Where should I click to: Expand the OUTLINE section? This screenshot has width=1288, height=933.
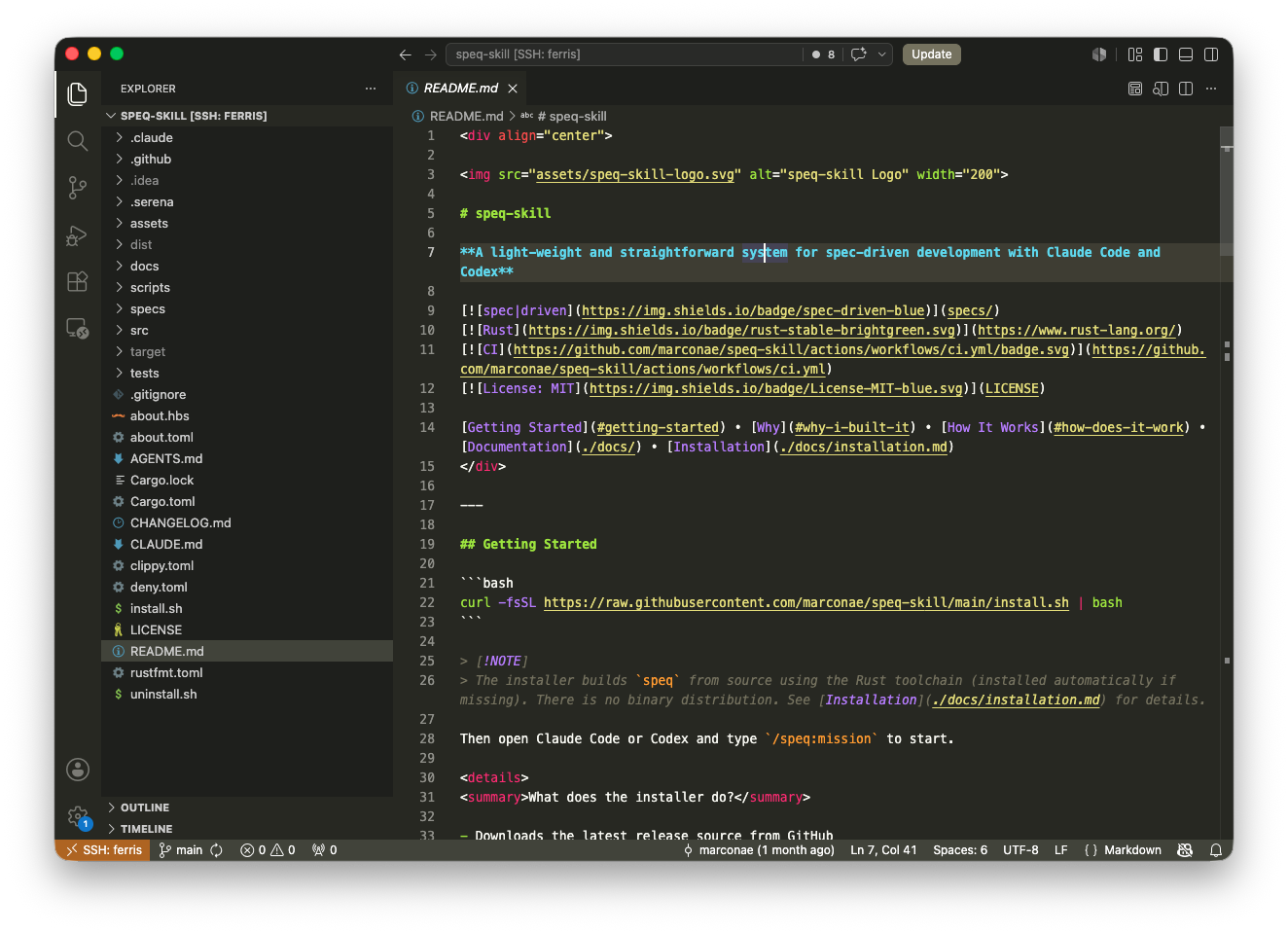[x=247, y=807]
